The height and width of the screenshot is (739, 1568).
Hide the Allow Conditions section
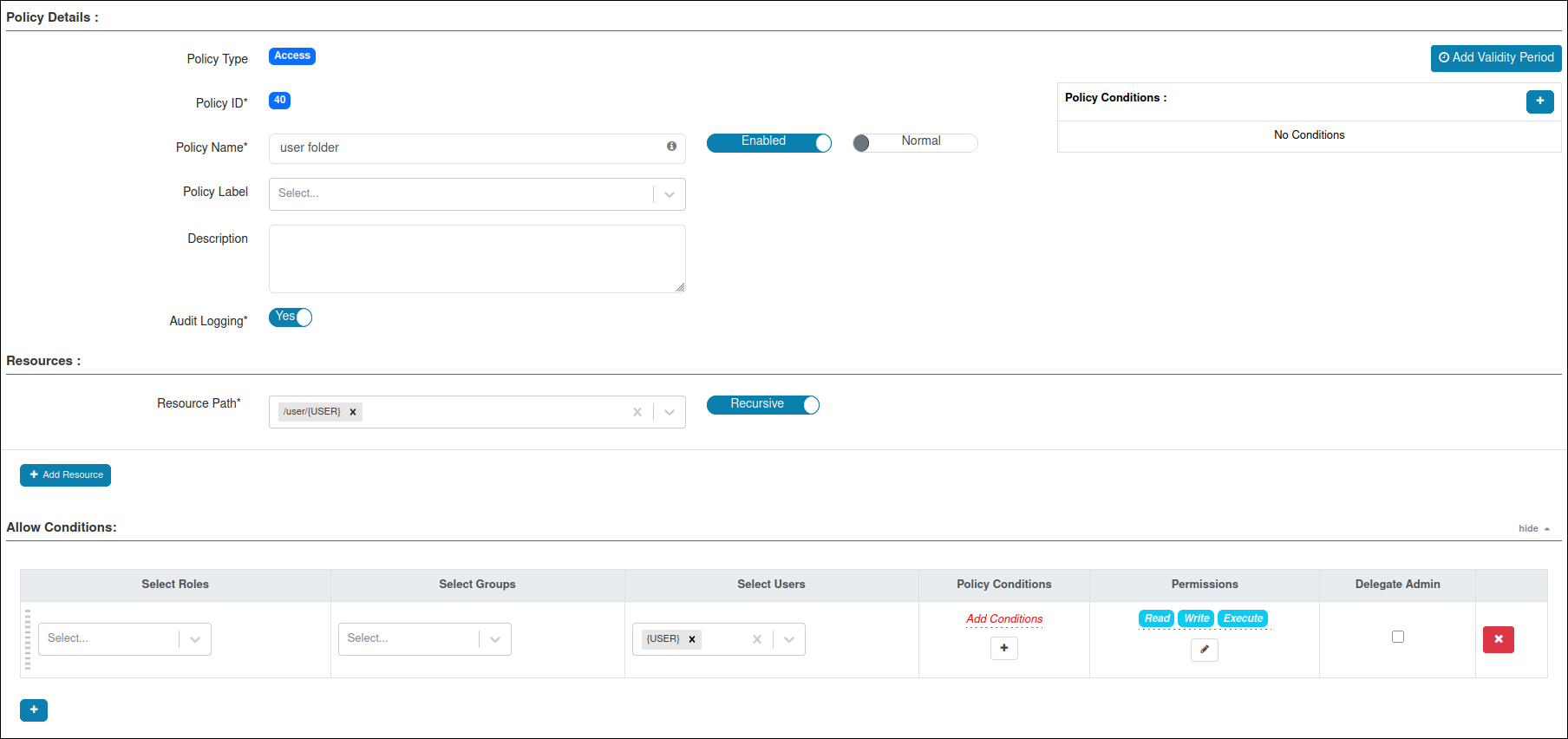click(x=1533, y=528)
